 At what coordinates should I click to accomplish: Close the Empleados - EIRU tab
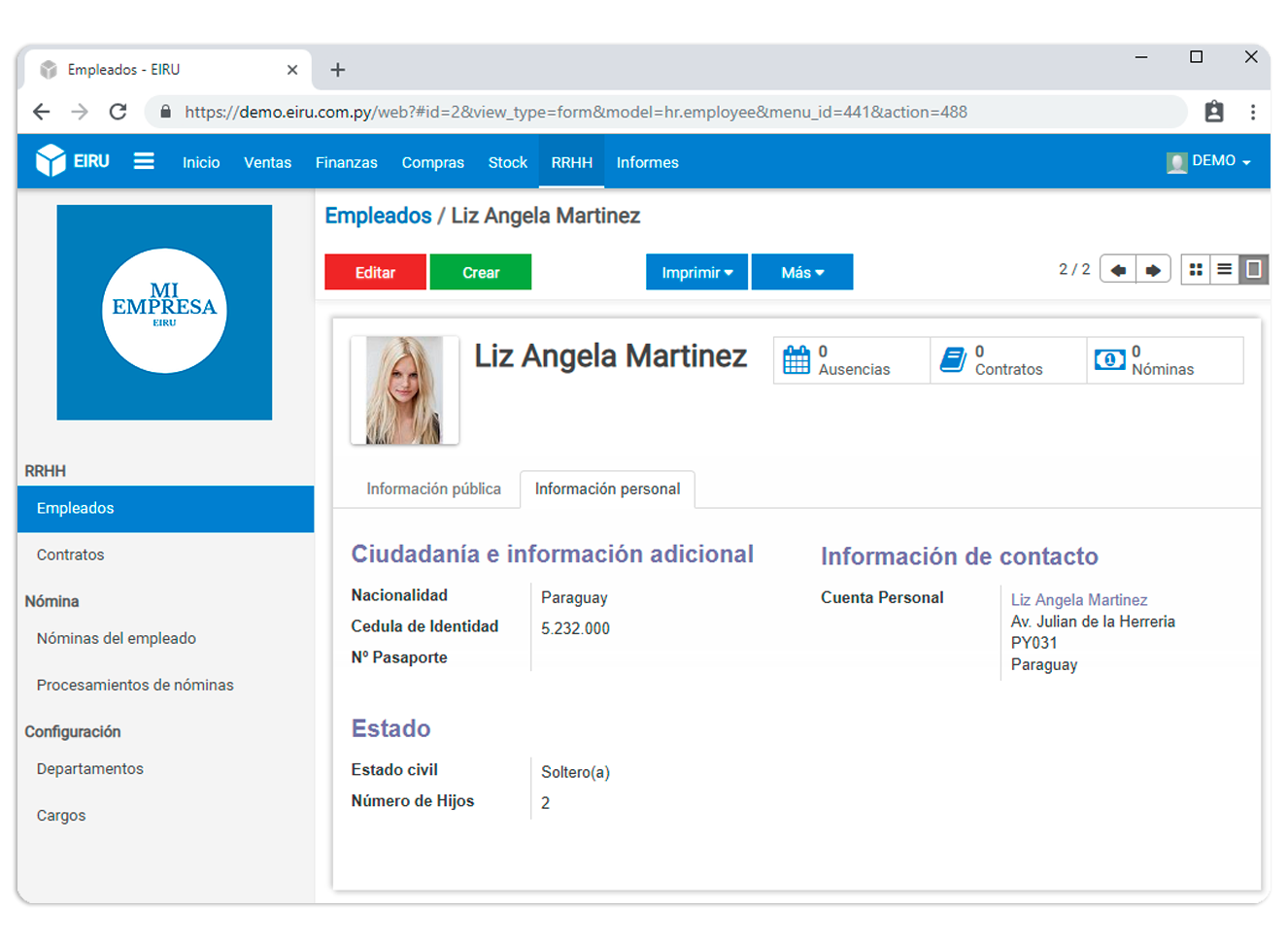coord(292,70)
